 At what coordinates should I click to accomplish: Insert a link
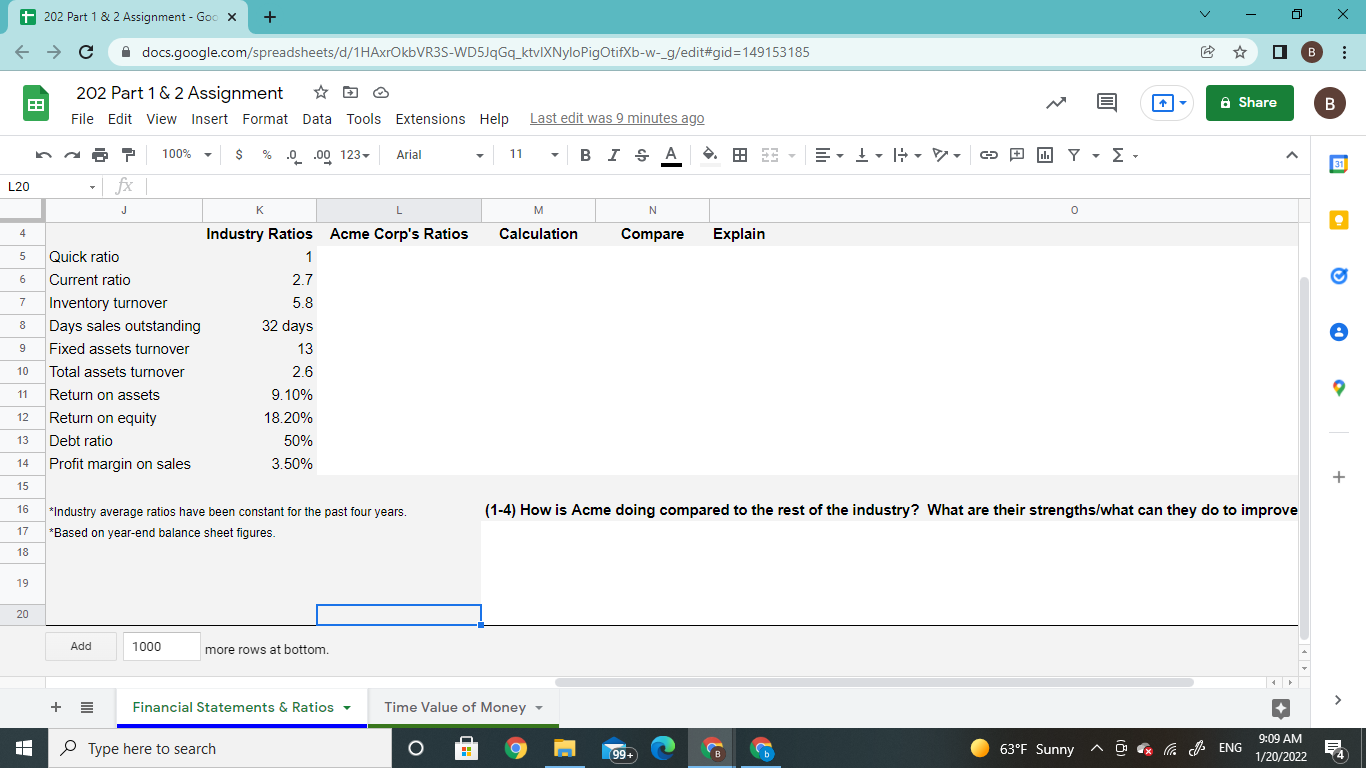click(x=990, y=155)
